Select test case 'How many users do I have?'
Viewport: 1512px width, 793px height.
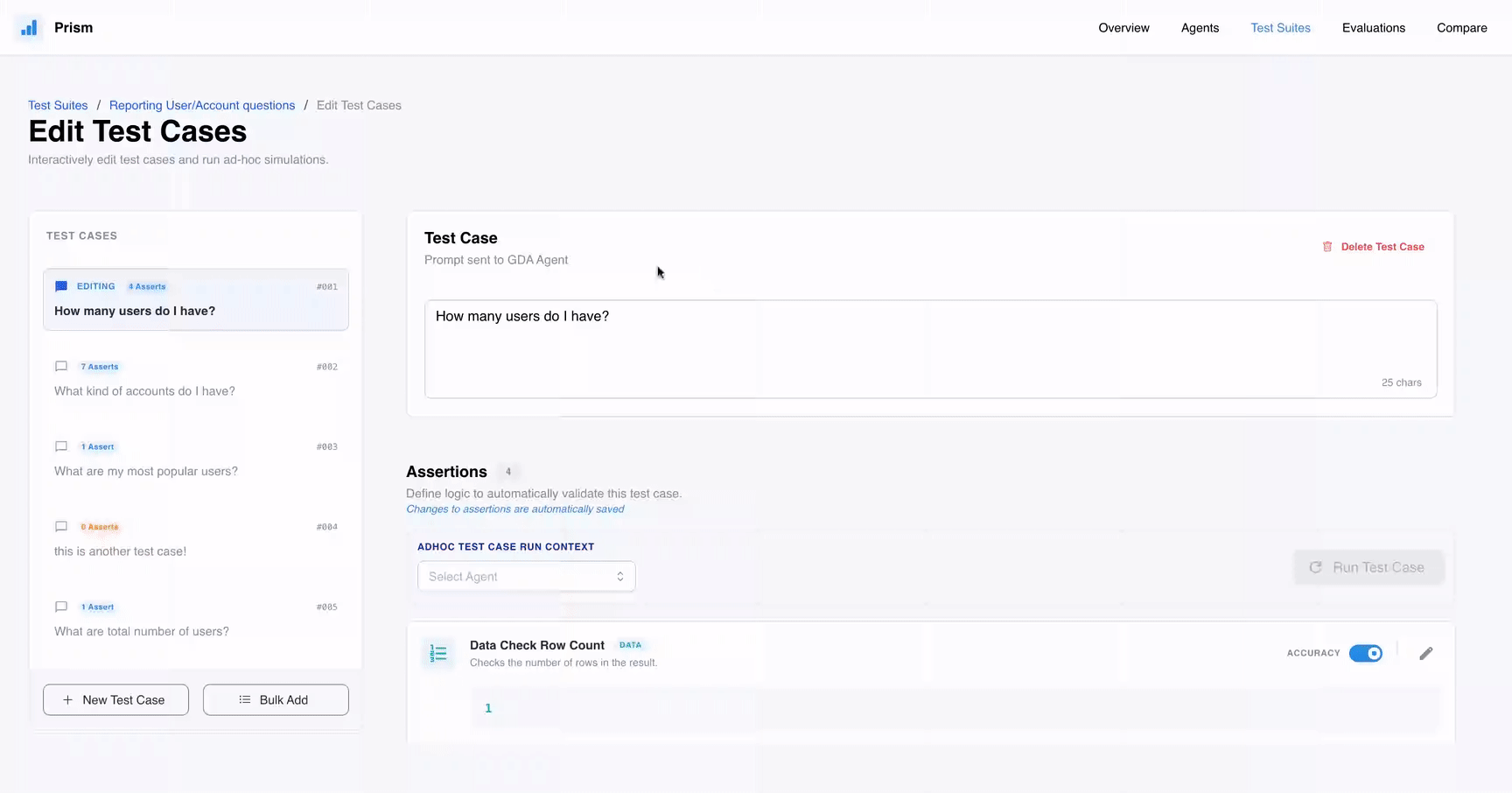click(196, 299)
